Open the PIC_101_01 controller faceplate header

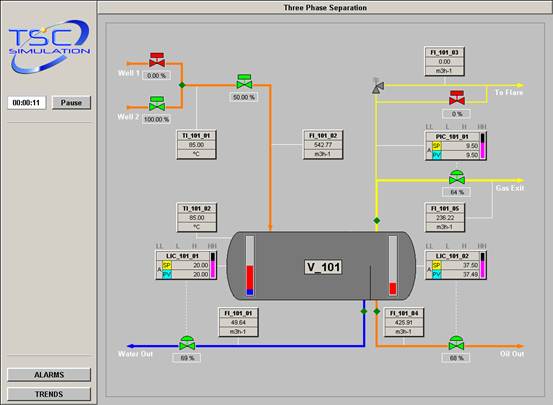(x=452, y=137)
